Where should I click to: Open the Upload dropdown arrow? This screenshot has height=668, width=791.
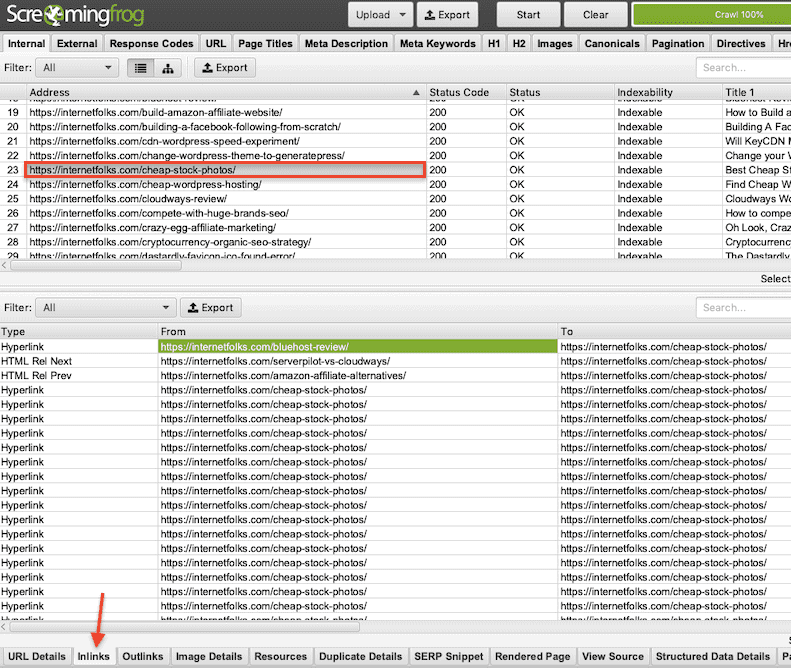coord(403,15)
